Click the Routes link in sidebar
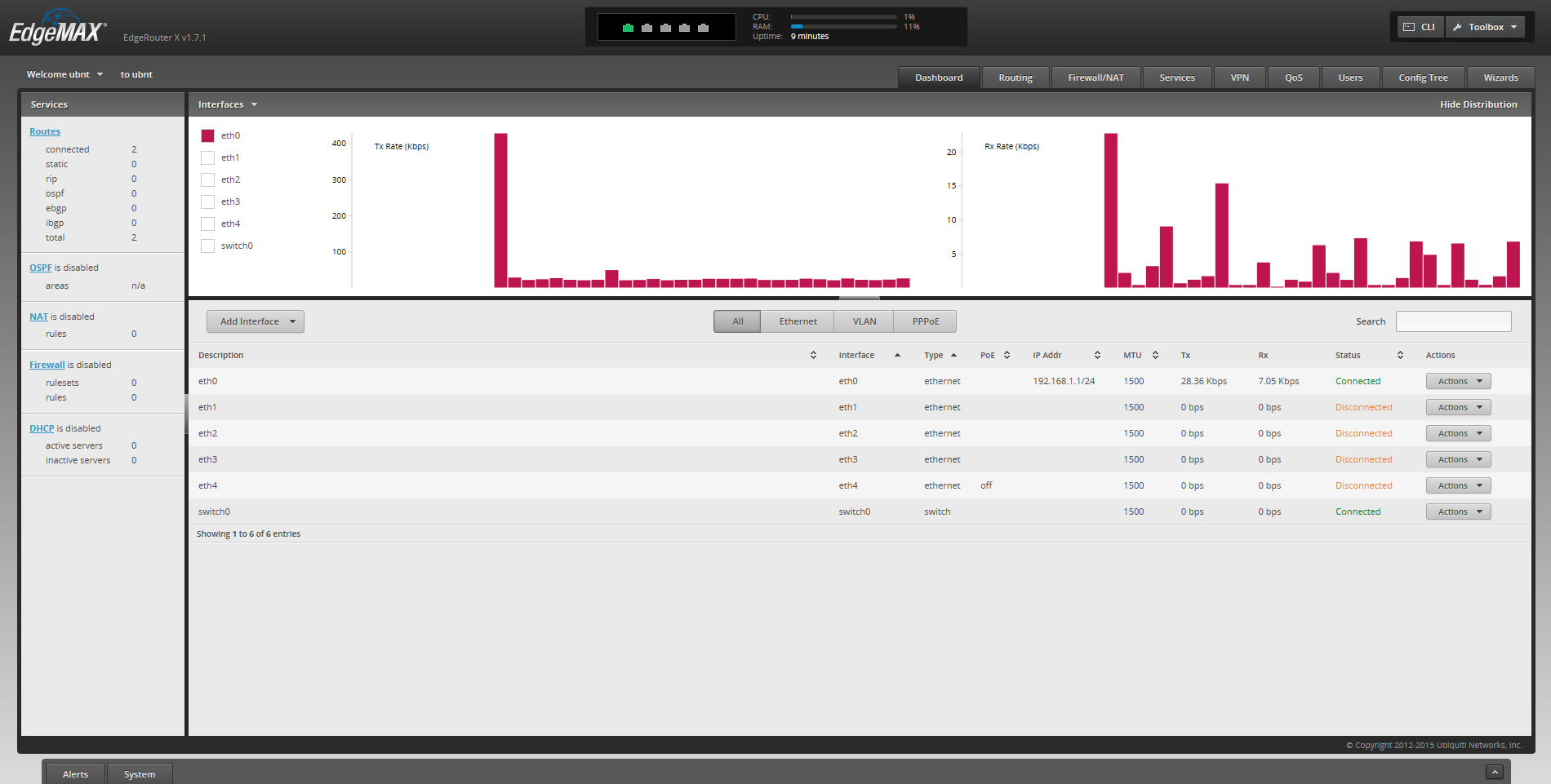The width and height of the screenshot is (1551, 784). 45,131
